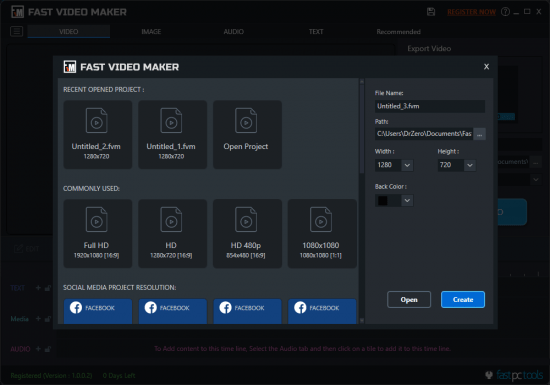Click the hamburger menu icon in main window
Viewport: 550px width, 385px height.
tap(16, 32)
